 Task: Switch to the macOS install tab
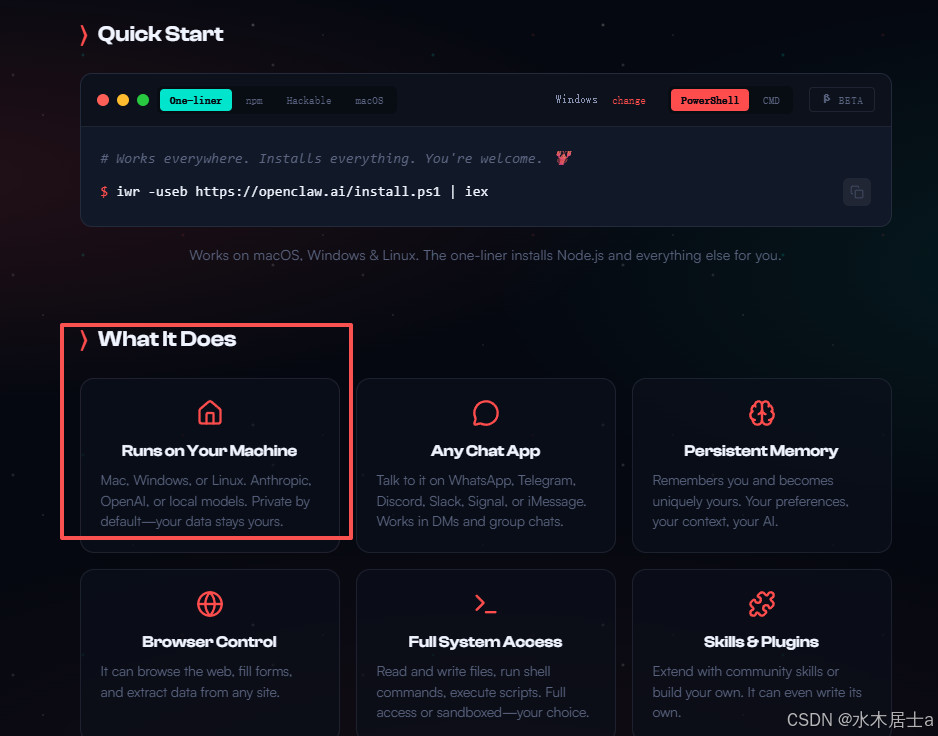click(x=369, y=101)
